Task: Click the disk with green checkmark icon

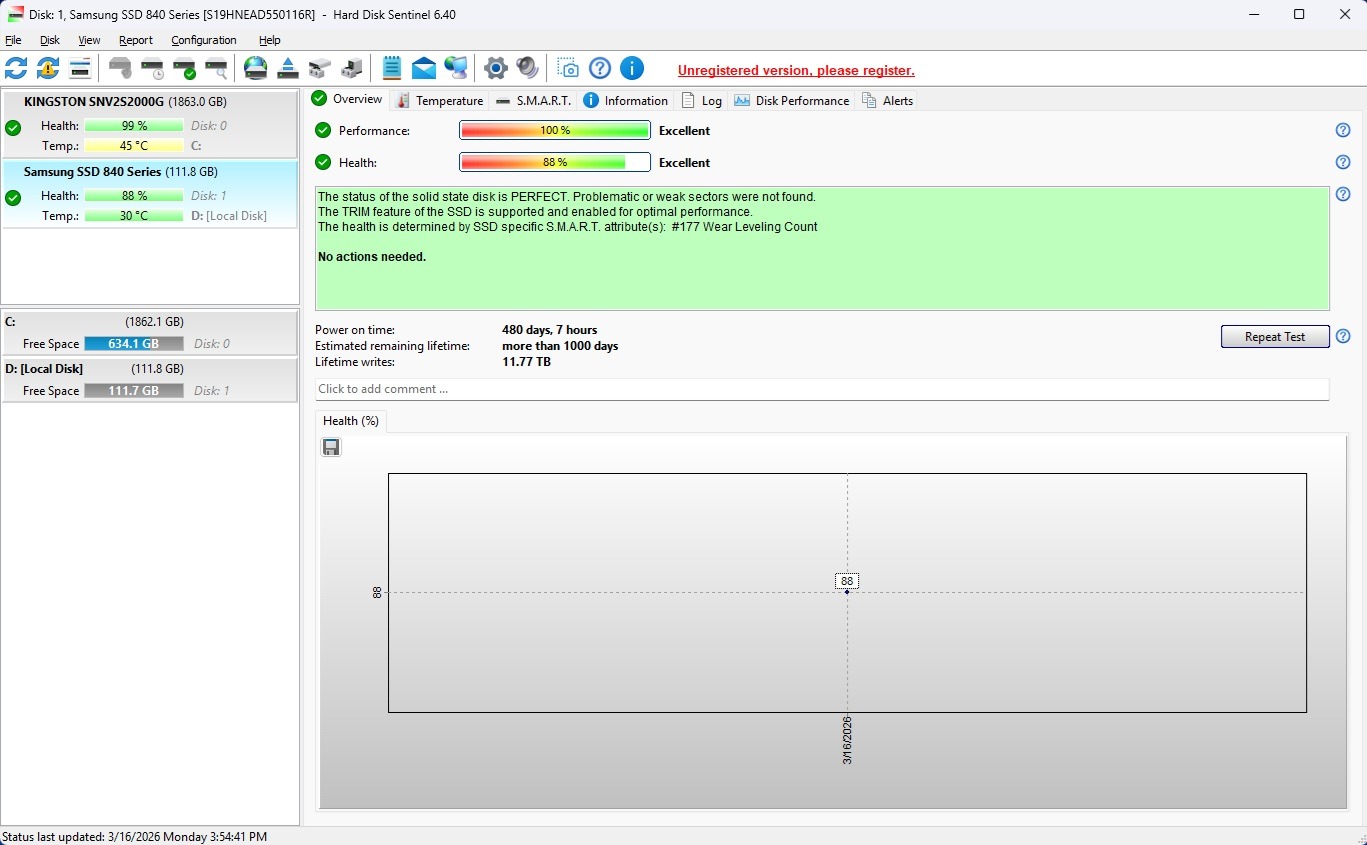Action: [184, 68]
